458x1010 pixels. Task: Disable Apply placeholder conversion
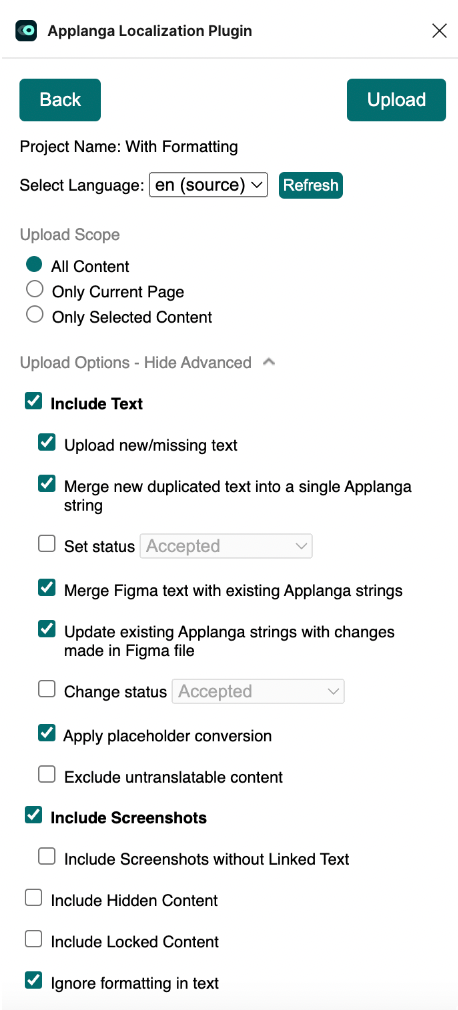(47, 733)
